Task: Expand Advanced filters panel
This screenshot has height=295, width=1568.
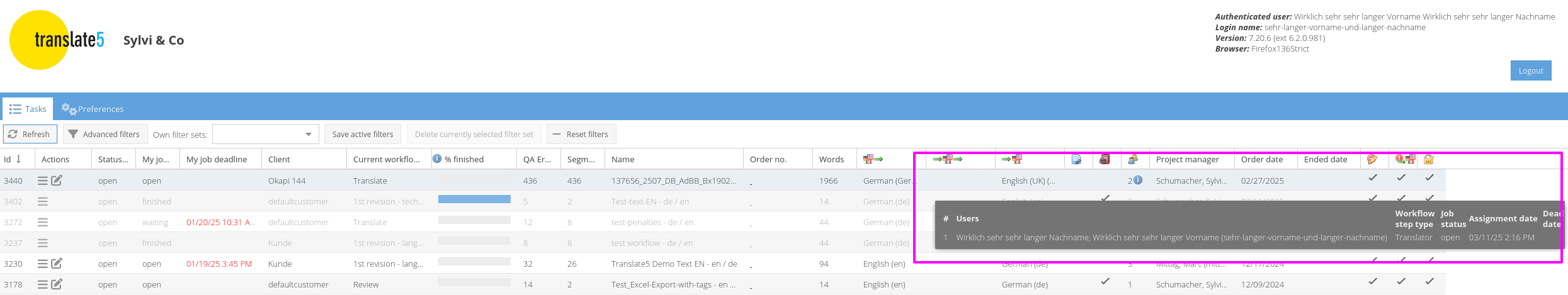Action: [x=105, y=135]
